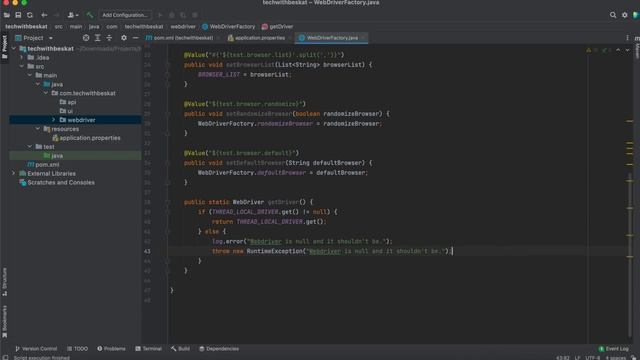This screenshot has height=360, width=640.
Task: Click the src breadcrumb
Action: [59, 27]
